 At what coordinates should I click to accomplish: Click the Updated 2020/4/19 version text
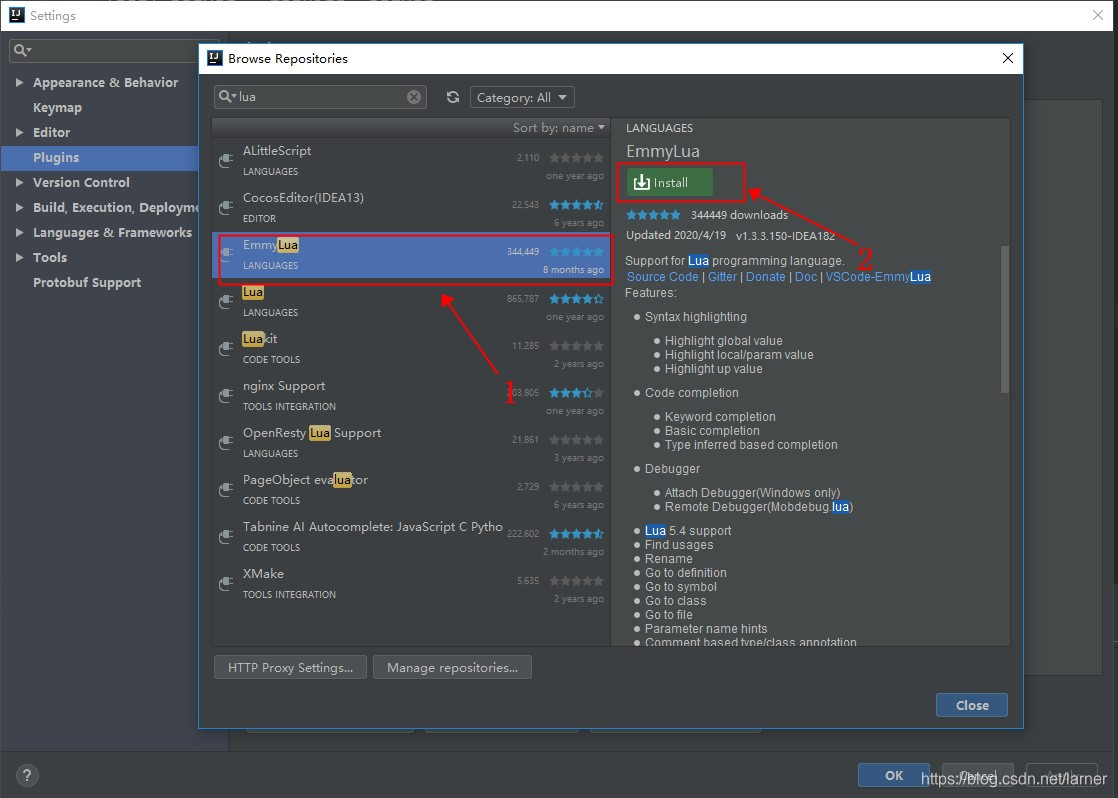[730, 235]
